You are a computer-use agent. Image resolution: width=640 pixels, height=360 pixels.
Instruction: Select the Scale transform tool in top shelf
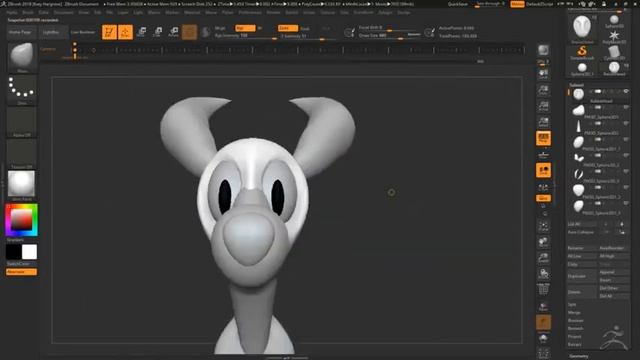pyautogui.click(x=158, y=32)
